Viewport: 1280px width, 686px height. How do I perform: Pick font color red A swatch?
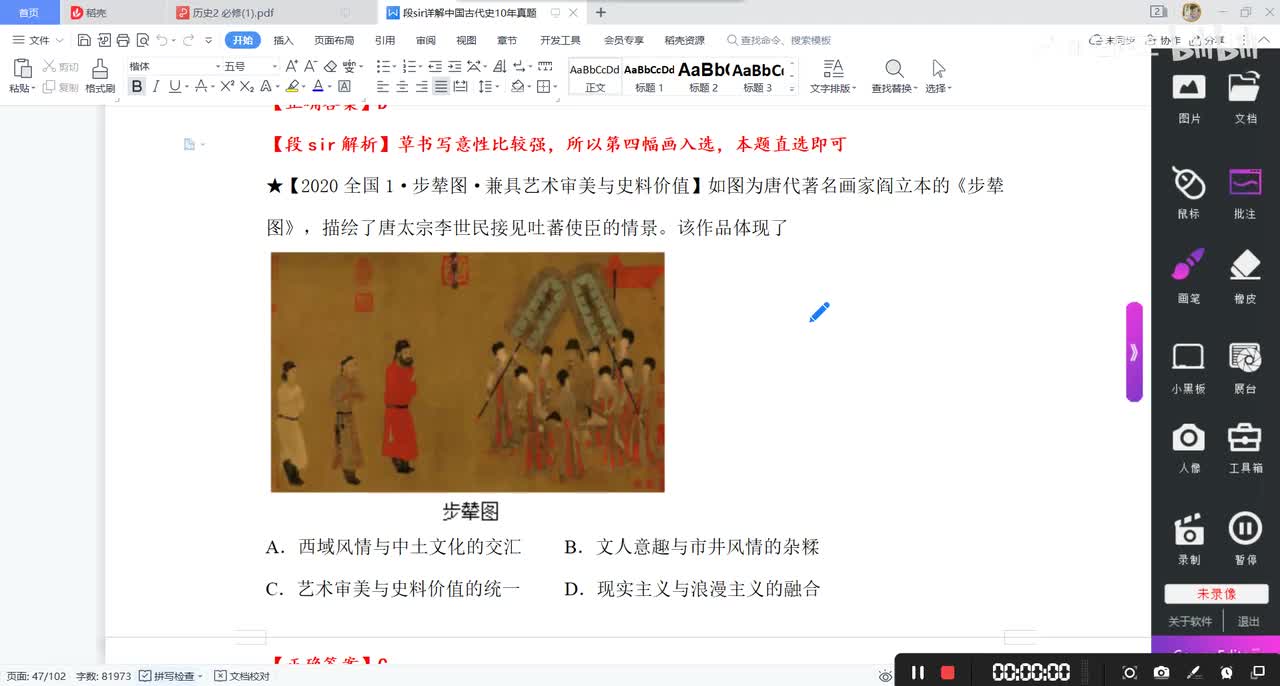317,87
